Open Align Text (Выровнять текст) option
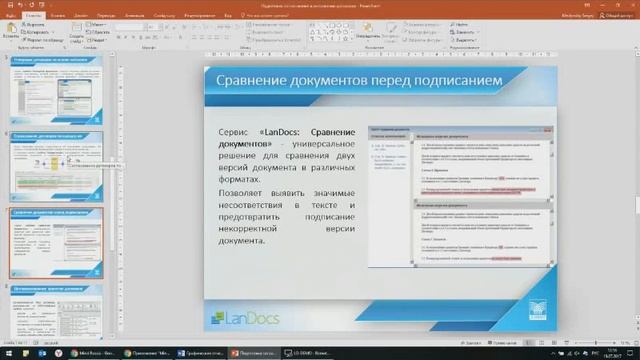Screen dimensions: 640x360 [265, 32]
